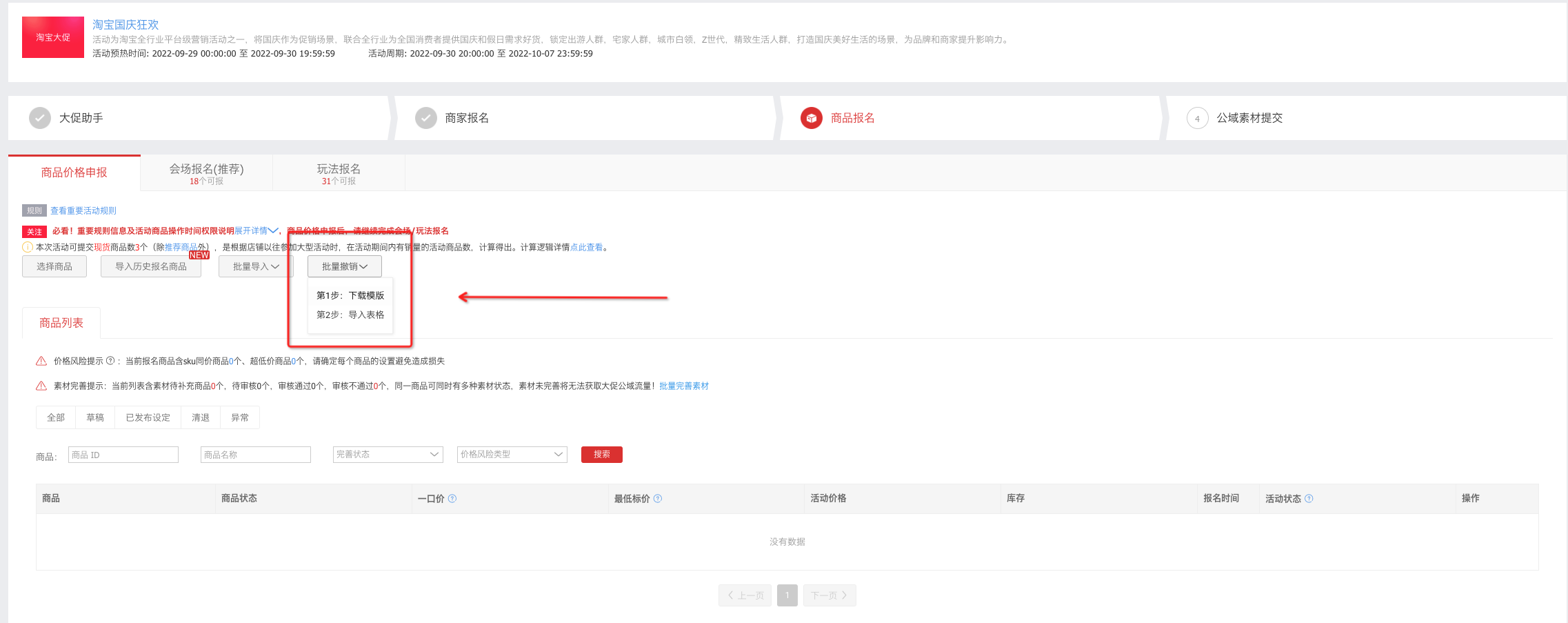The image size is (1568, 623).
Task: Click the help icon next to 活动状态
Action: point(1309,498)
